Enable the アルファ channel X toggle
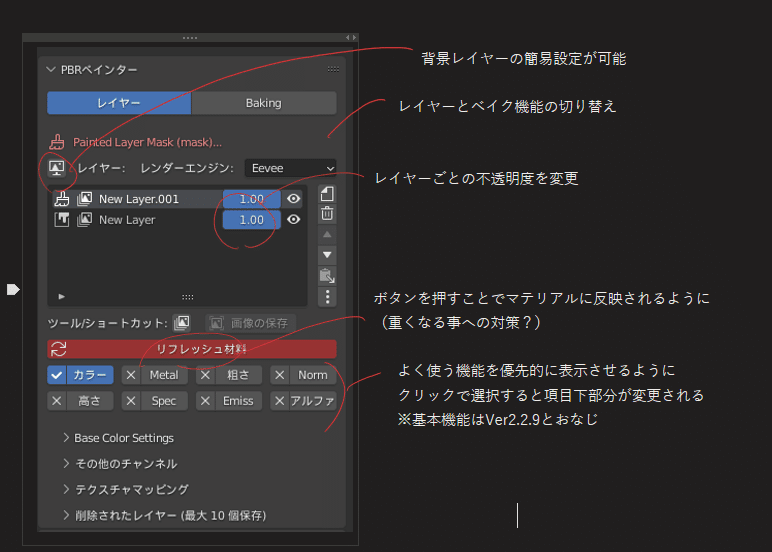Viewport: 772px width, 552px height. click(280, 401)
